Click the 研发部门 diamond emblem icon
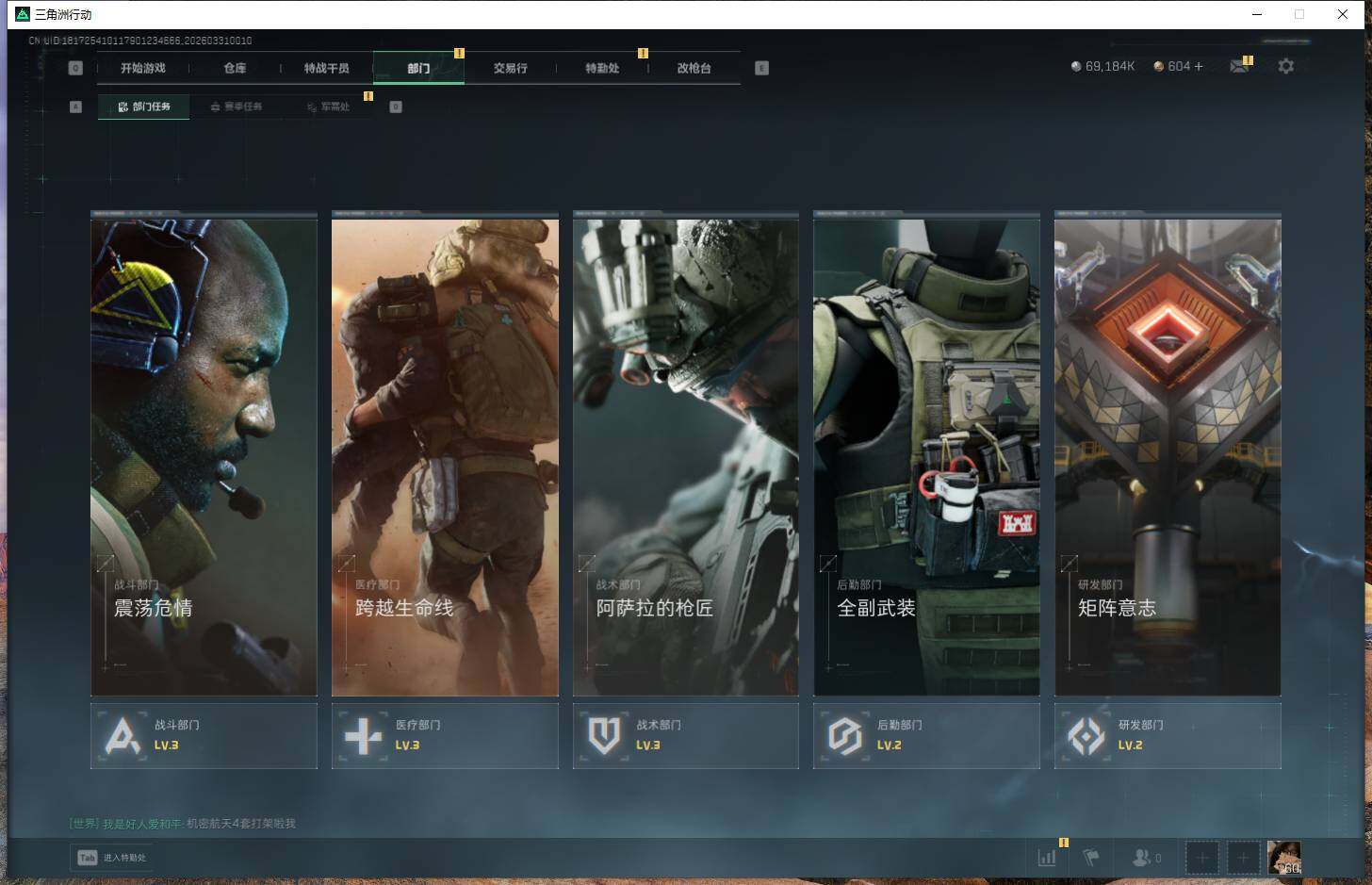The height and width of the screenshot is (885, 1372). pyautogui.click(x=1086, y=736)
